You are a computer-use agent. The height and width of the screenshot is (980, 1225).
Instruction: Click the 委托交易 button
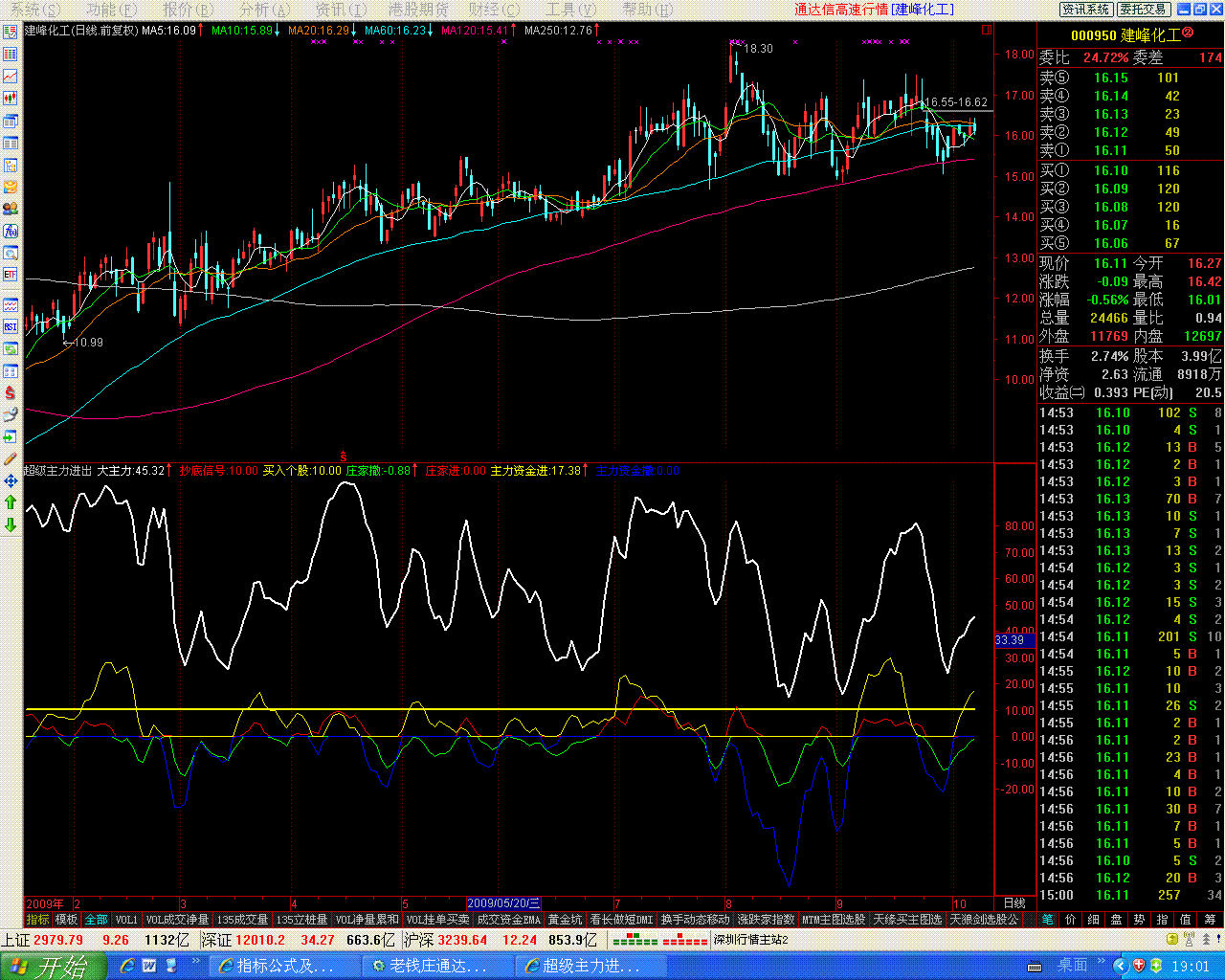point(1144,10)
